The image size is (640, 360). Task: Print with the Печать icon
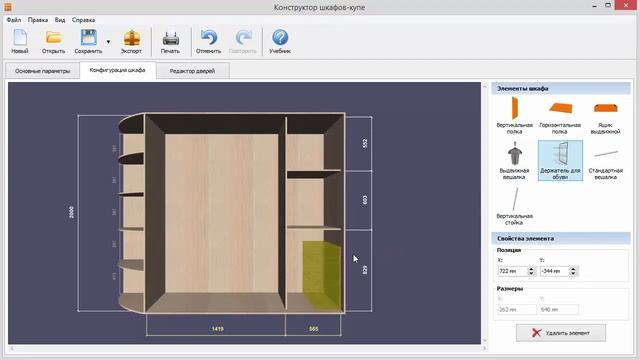pos(170,41)
